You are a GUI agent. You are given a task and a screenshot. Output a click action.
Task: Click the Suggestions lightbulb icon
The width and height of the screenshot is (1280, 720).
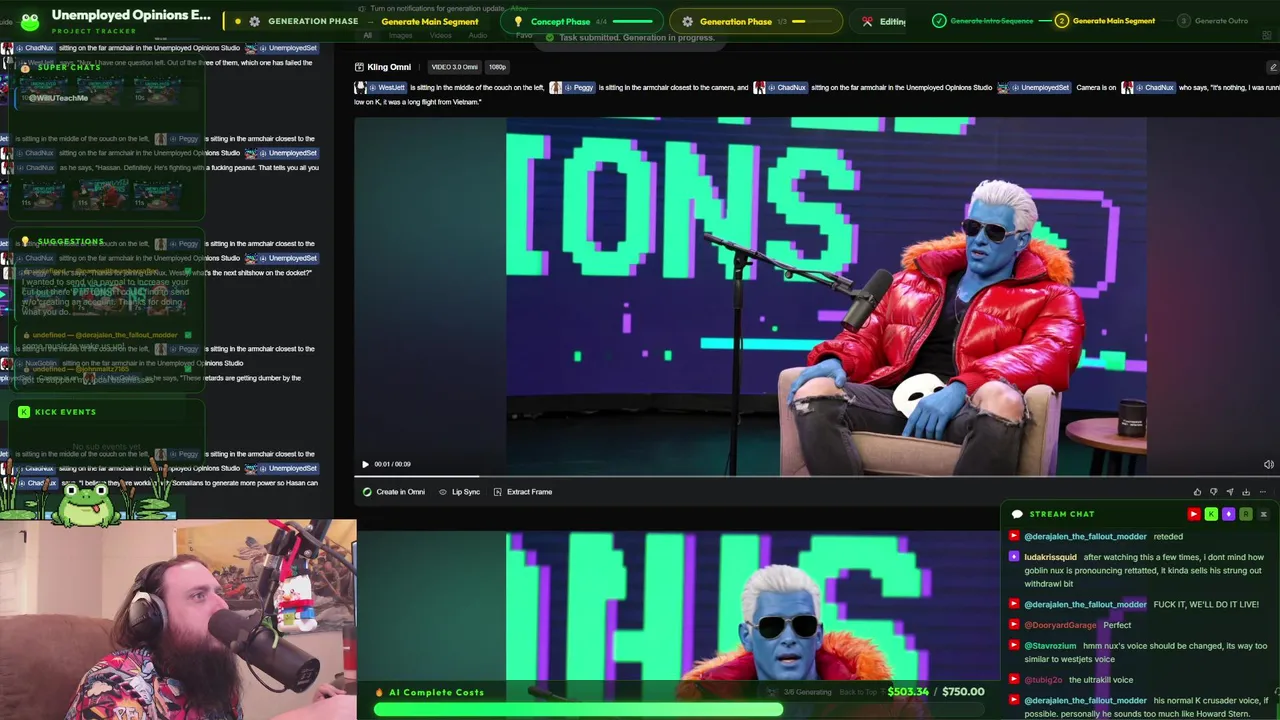tap(25, 242)
